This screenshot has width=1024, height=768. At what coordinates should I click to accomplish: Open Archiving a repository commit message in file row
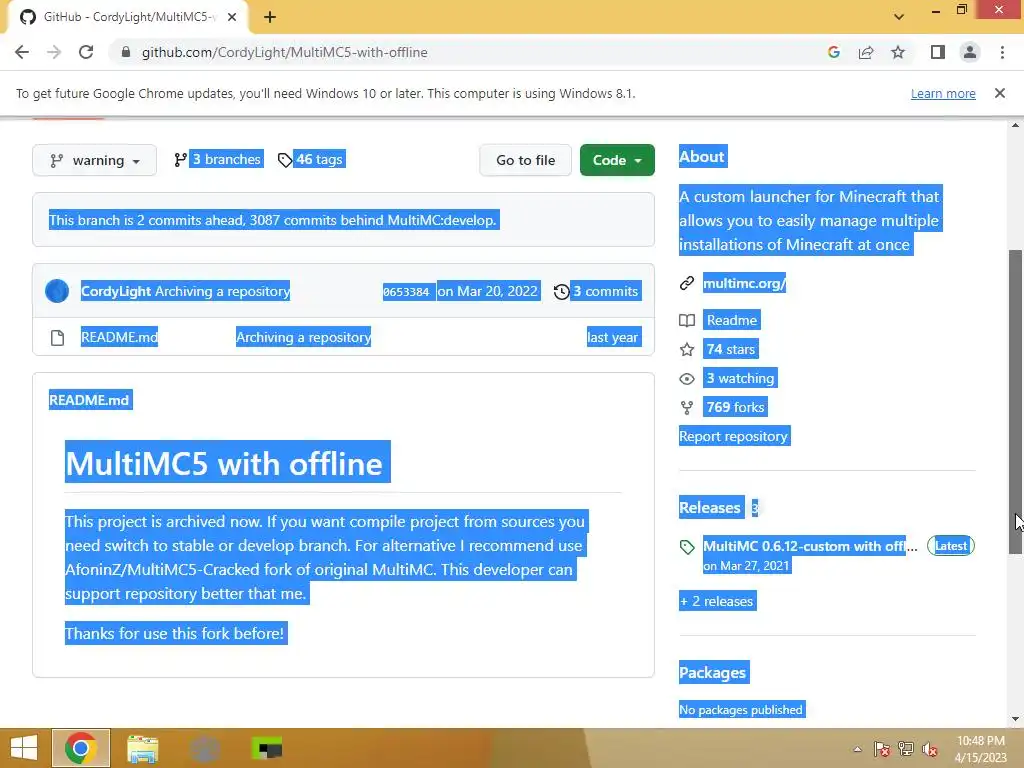(303, 337)
